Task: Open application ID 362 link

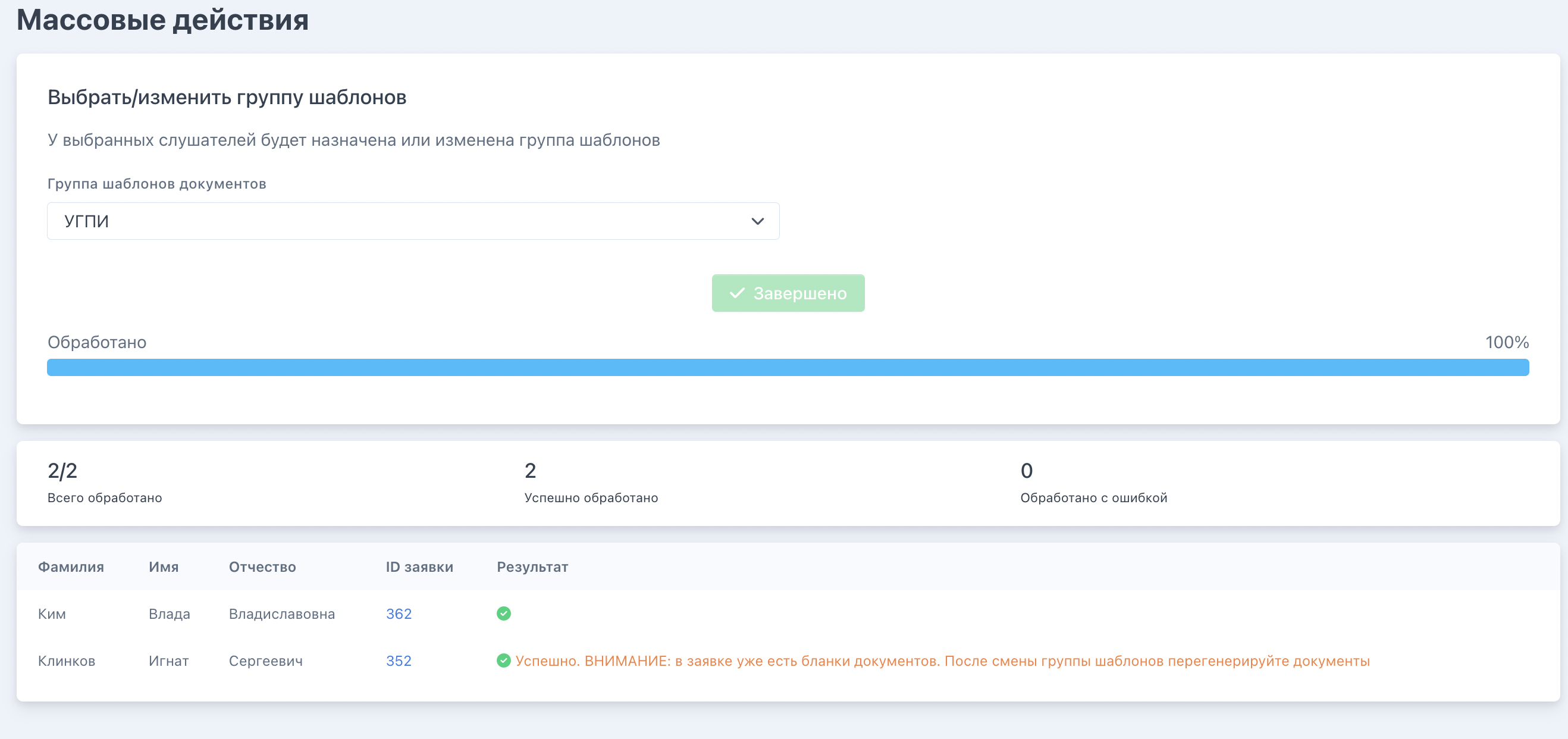Action: [x=399, y=613]
